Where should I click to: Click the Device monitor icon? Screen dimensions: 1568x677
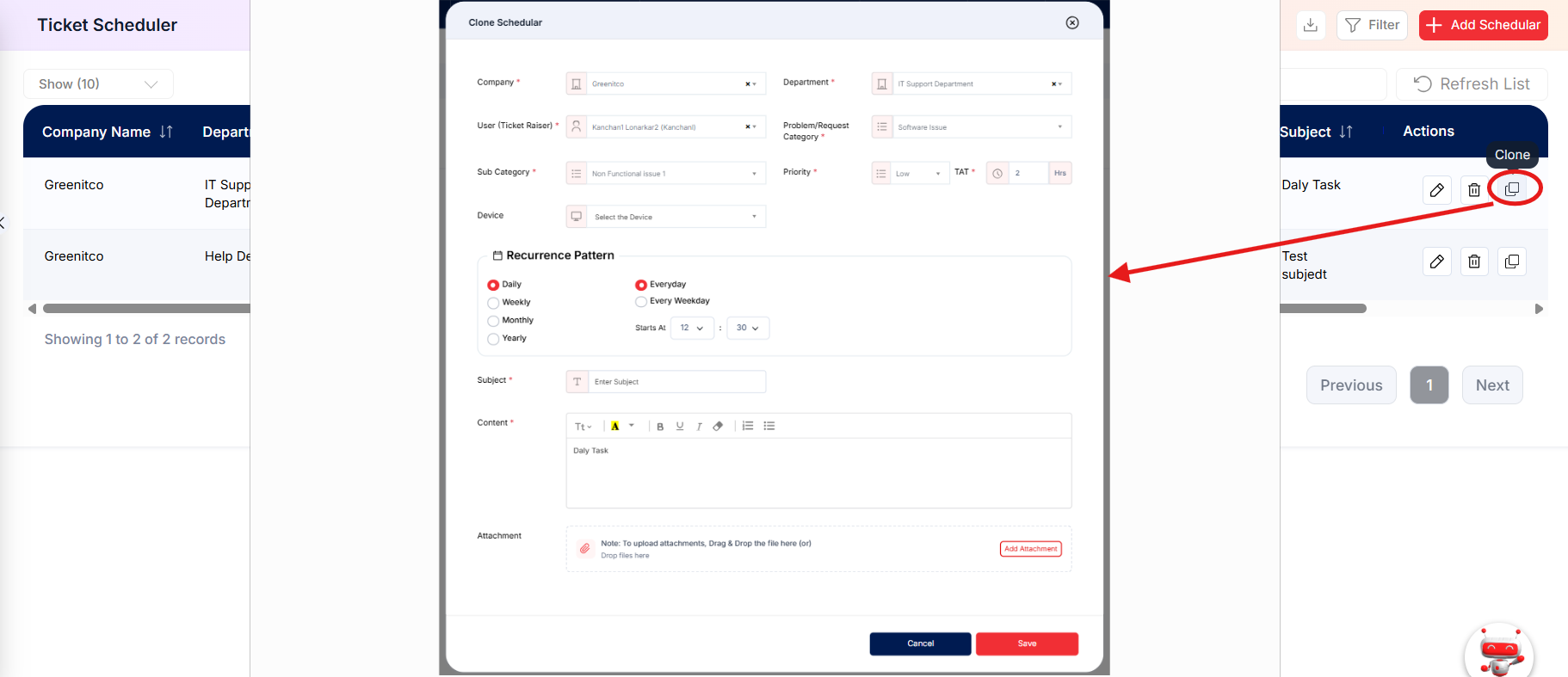(577, 216)
